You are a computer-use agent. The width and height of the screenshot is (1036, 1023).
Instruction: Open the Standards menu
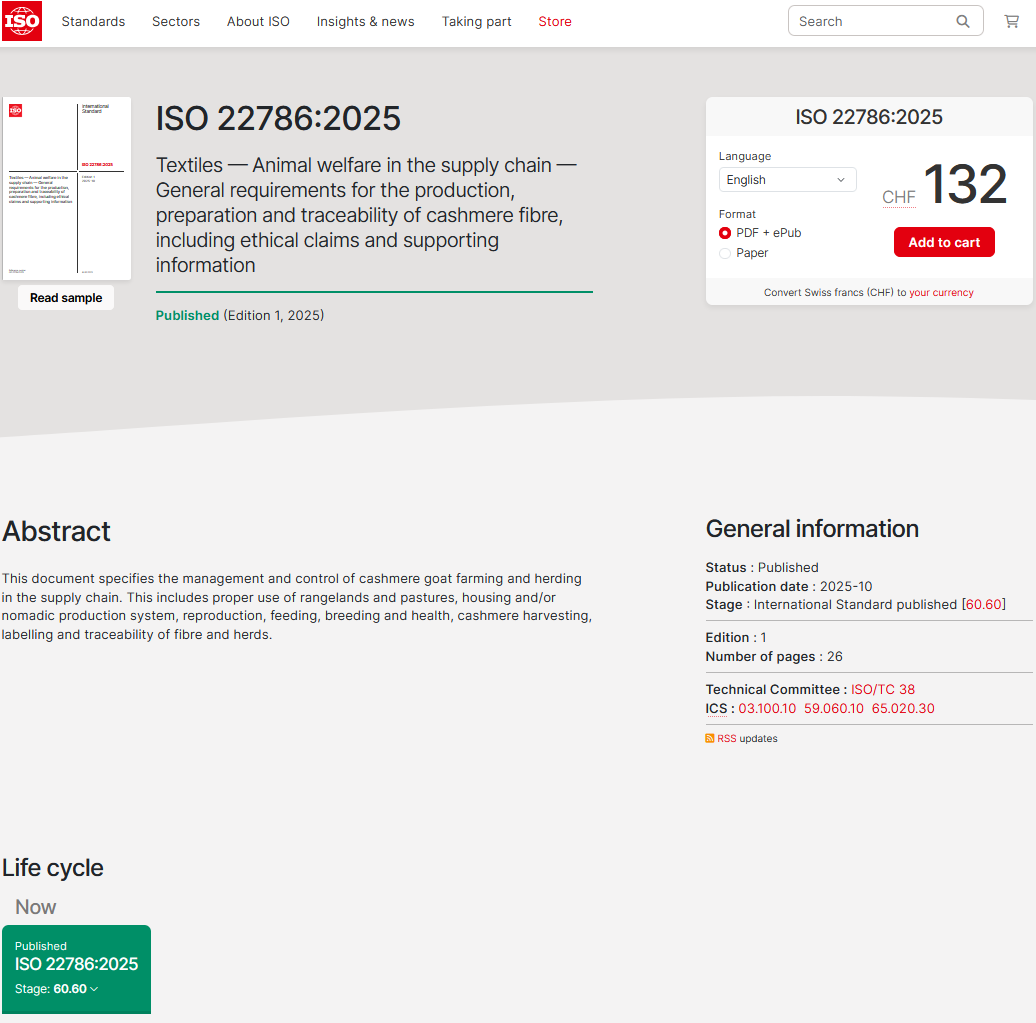pos(93,21)
